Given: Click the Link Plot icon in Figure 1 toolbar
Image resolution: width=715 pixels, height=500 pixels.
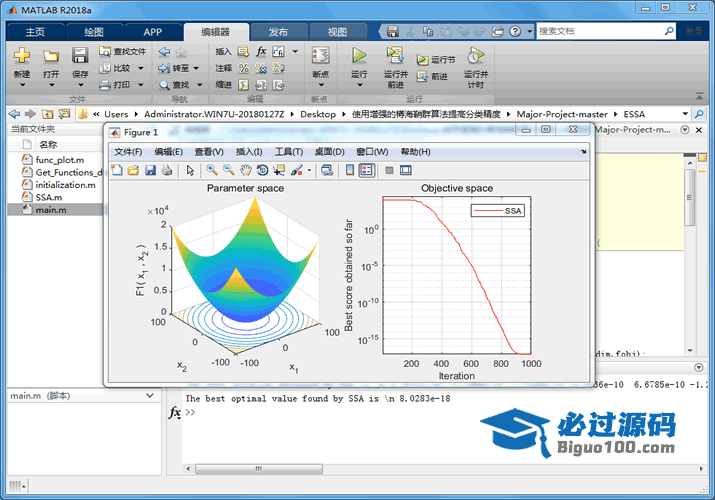Looking at the screenshot, I should pyautogui.click(x=327, y=170).
